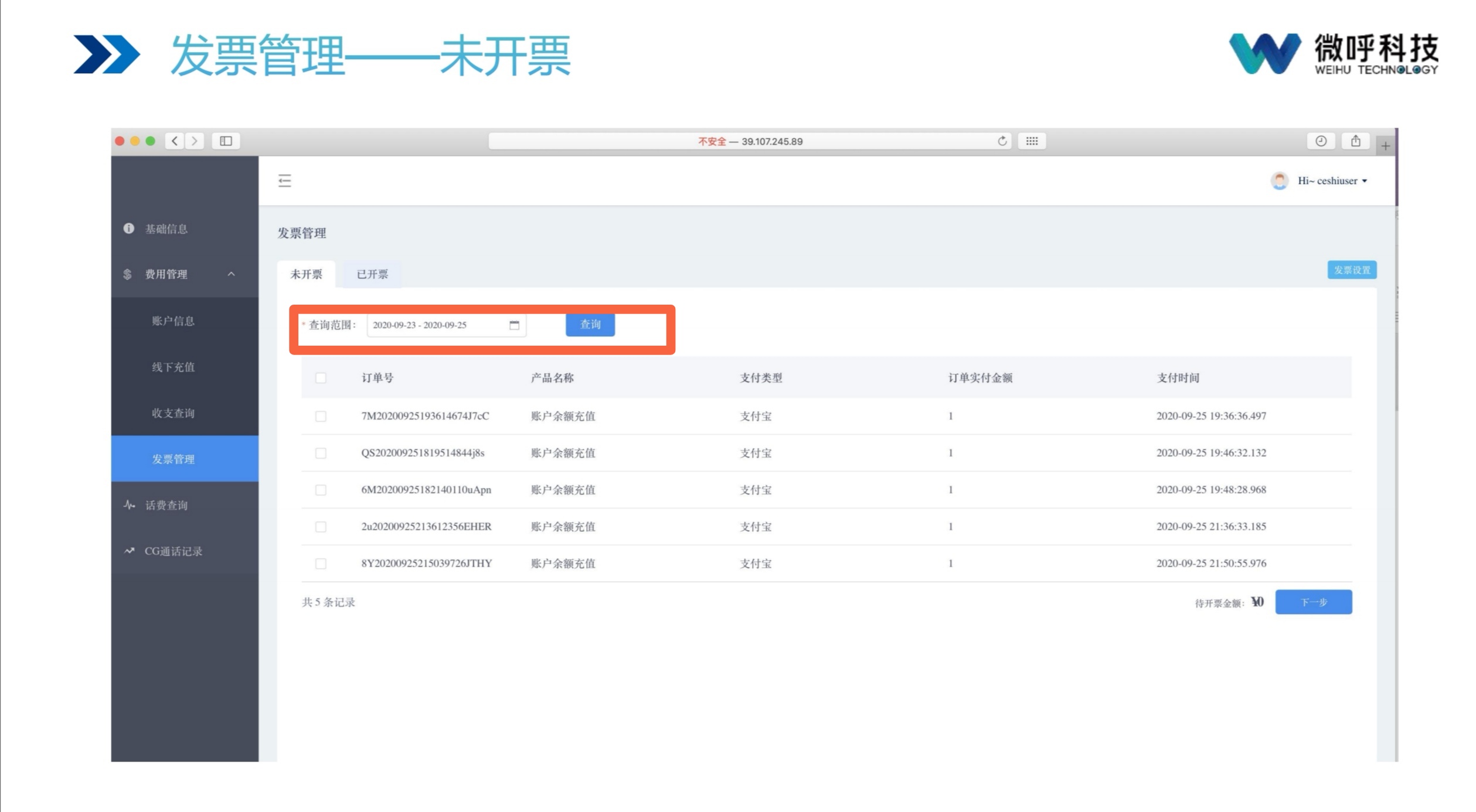This screenshot has width=1476, height=812.
Task: Collapse the sidebar using the arrow icon
Action: (x=284, y=181)
